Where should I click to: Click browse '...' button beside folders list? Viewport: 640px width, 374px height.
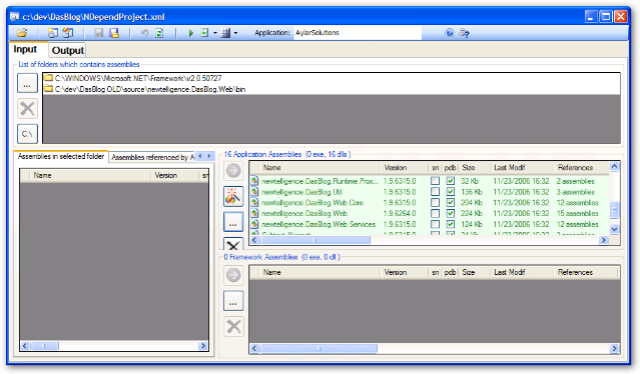tap(27, 83)
